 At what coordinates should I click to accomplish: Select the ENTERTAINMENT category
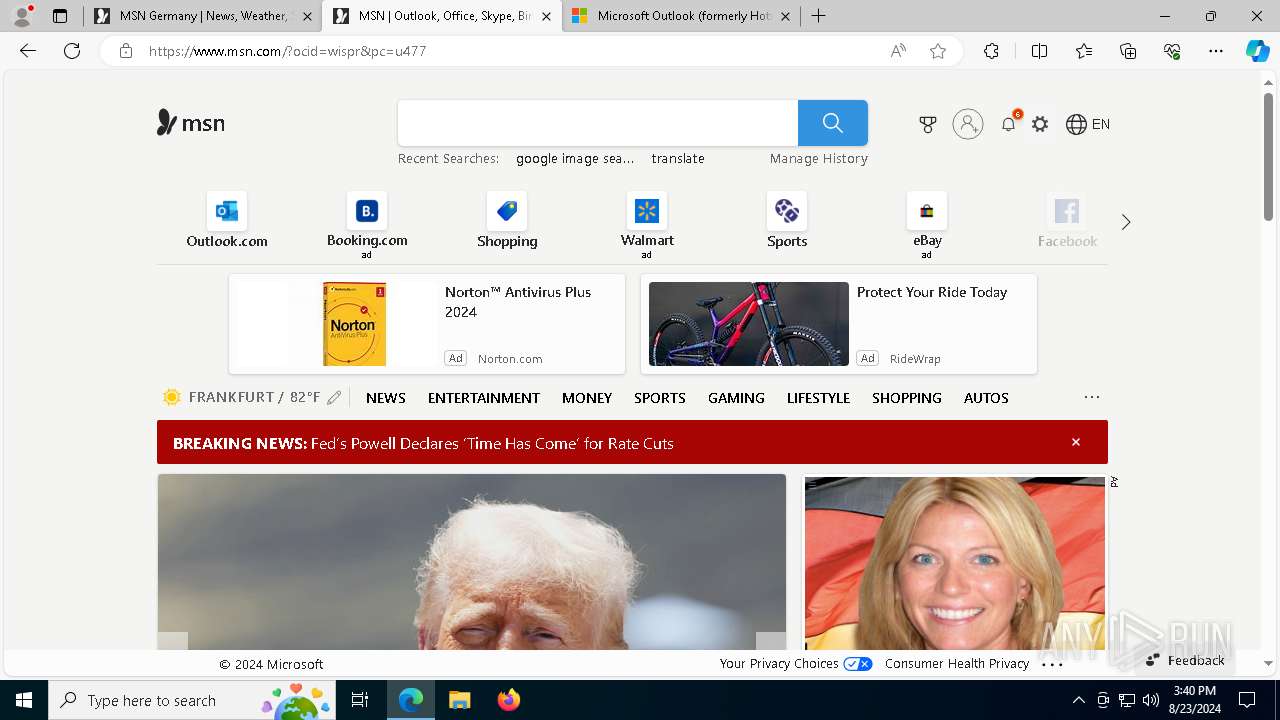[x=484, y=398]
